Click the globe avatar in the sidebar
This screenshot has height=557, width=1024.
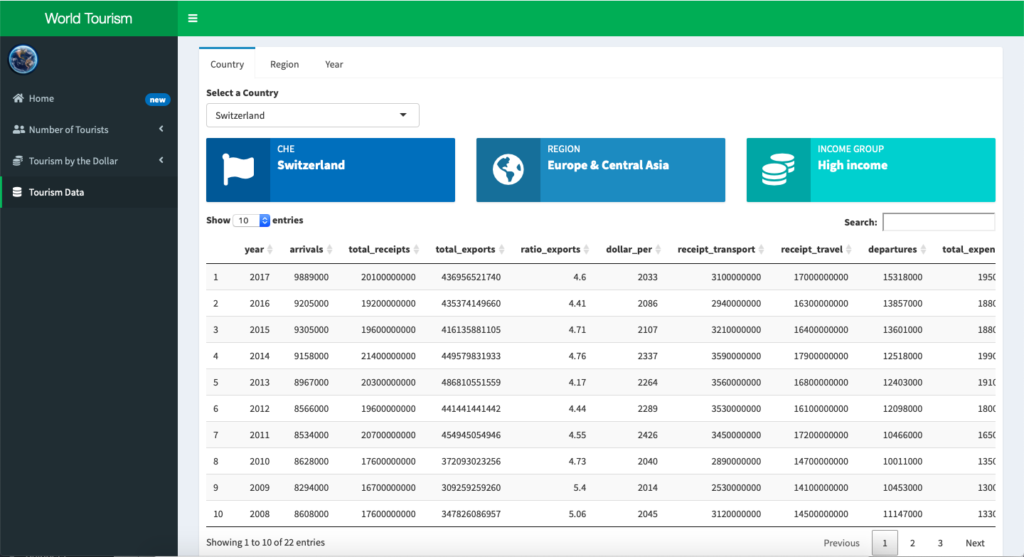[23, 59]
